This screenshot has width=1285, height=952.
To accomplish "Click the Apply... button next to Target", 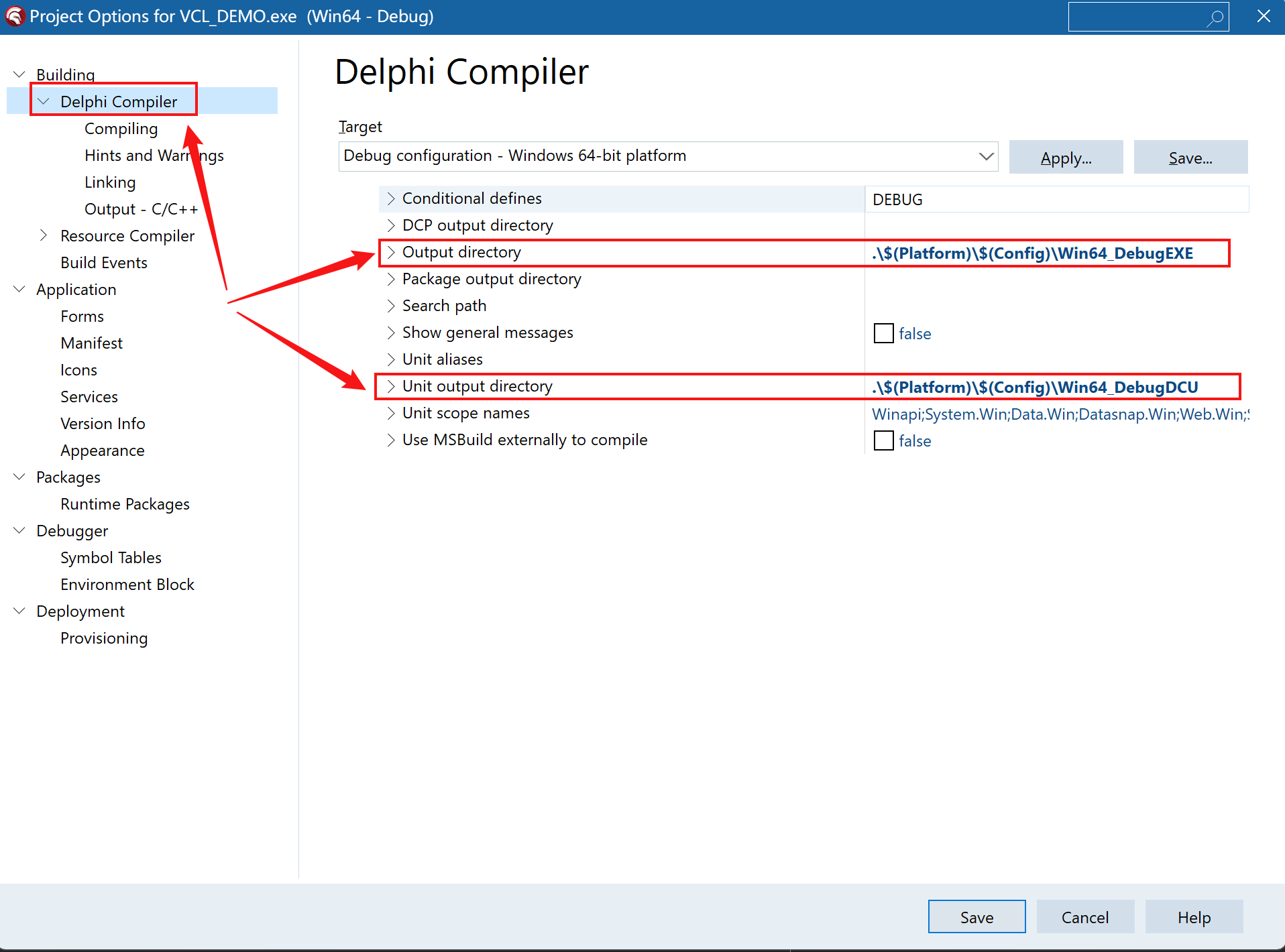I will coord(1066,158).
